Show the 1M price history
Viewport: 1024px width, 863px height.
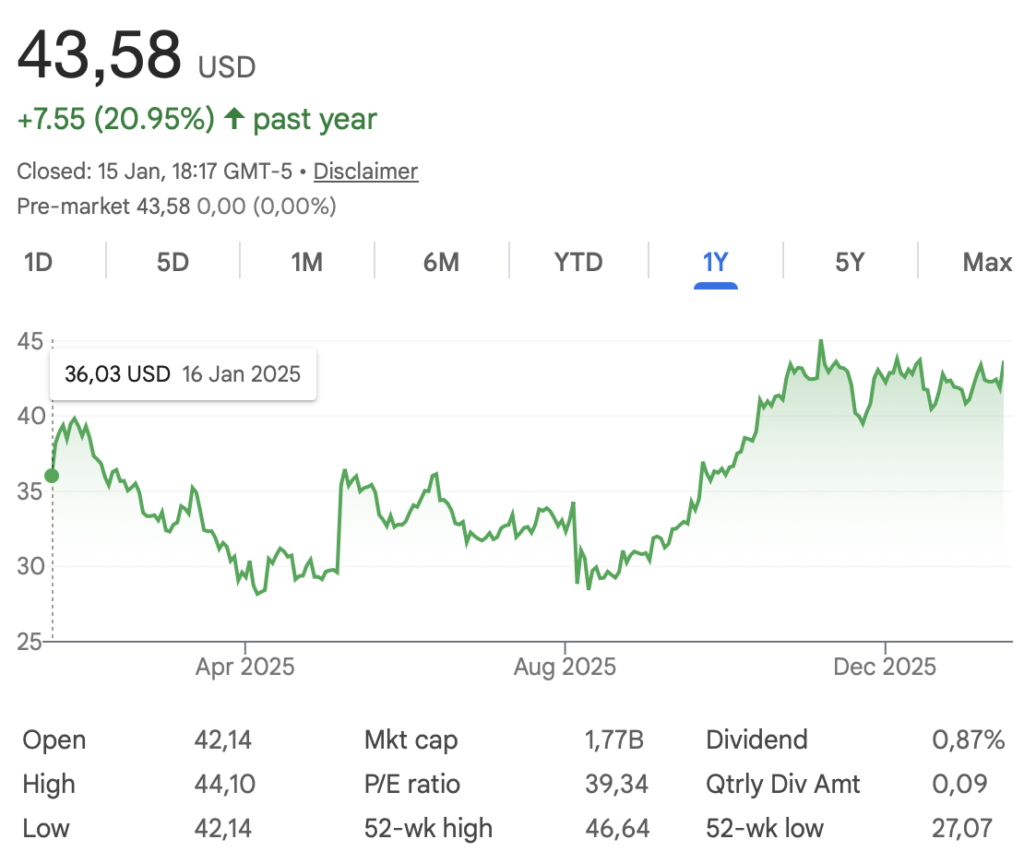[306, 263]
